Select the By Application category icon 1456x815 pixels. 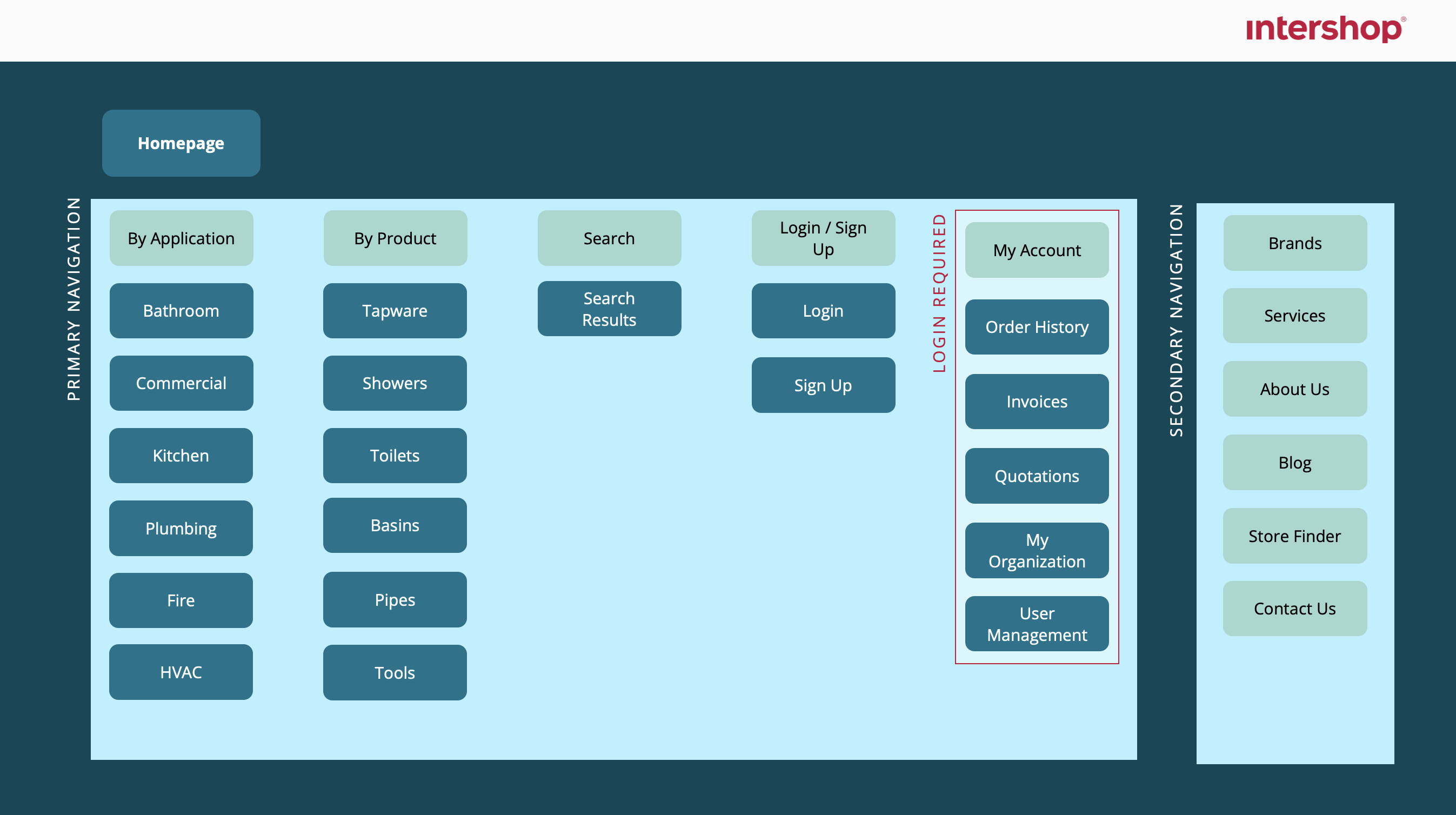pos(181,237)
